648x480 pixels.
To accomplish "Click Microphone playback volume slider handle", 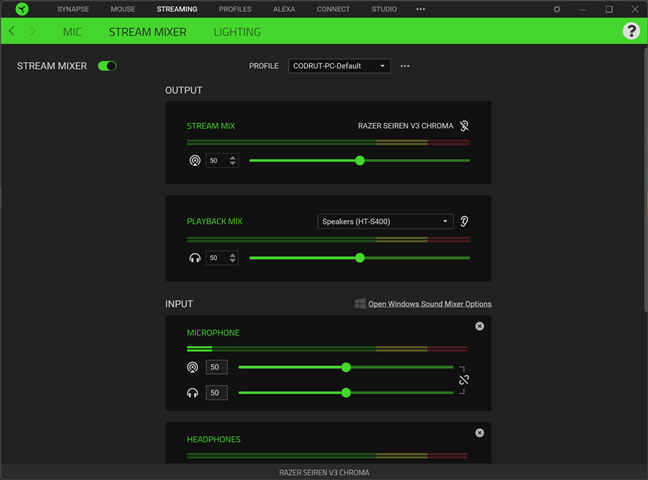I will [x=346, y=393].
